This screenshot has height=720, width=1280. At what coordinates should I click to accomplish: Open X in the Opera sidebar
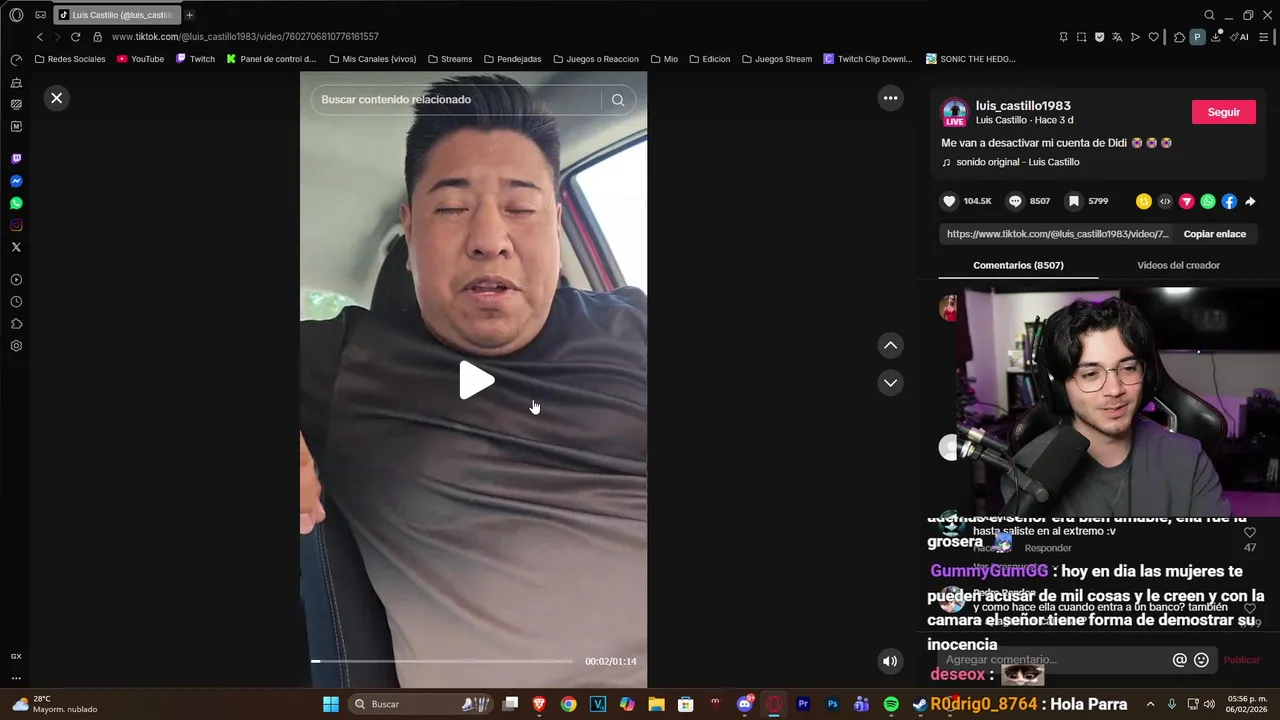pyautogui.click(x=16, y=247)
